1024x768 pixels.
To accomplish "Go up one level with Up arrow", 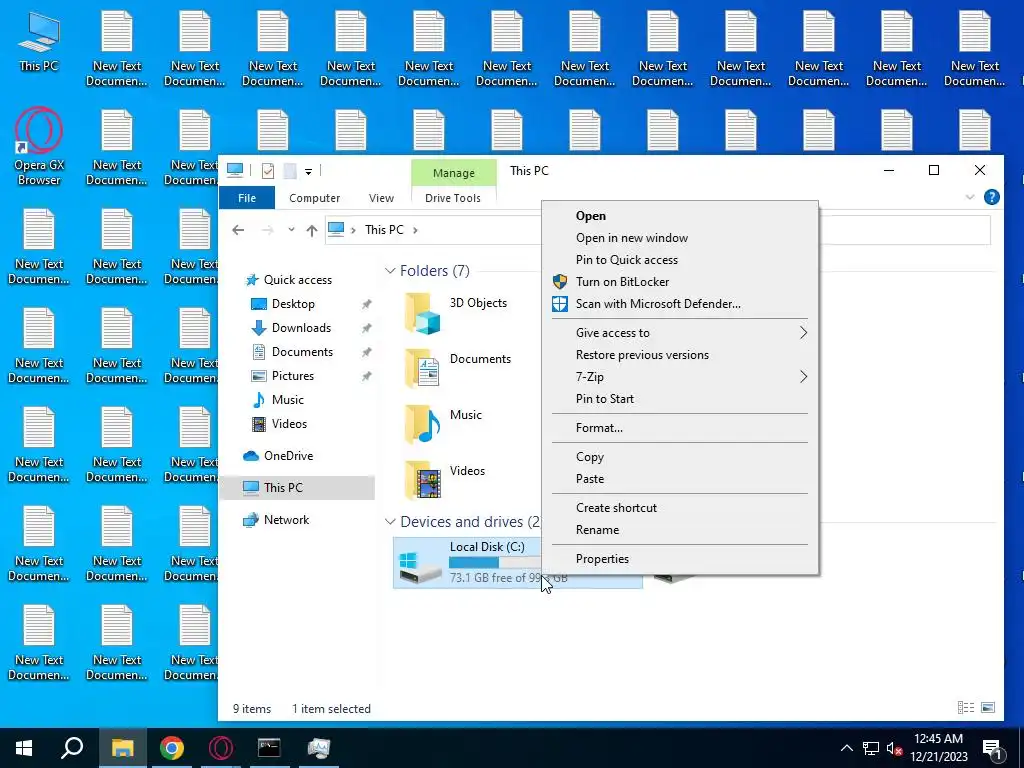I will (312, 230).
